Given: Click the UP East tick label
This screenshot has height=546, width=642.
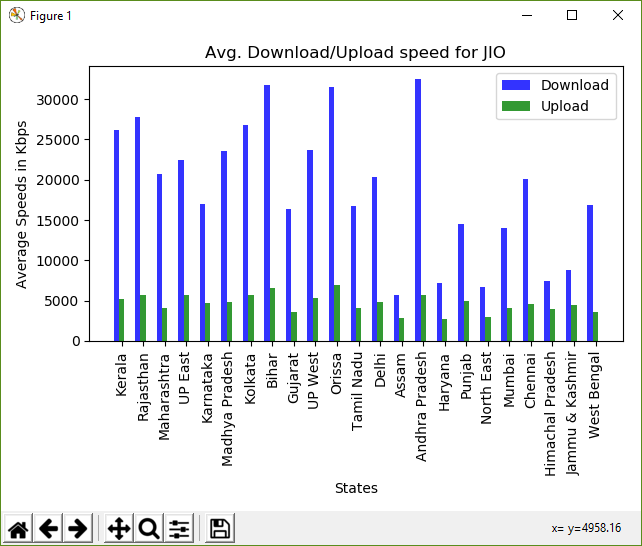Looking at the screenshot, I should point(185,379).
